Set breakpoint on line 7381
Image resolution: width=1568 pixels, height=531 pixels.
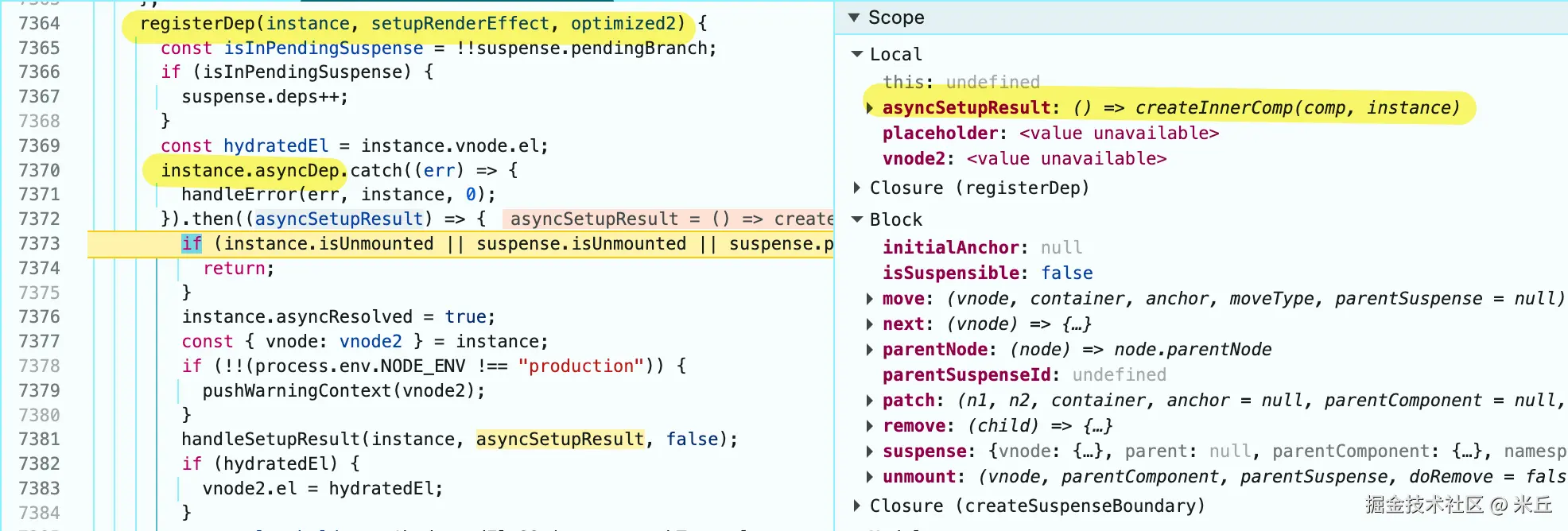point(40,439)
